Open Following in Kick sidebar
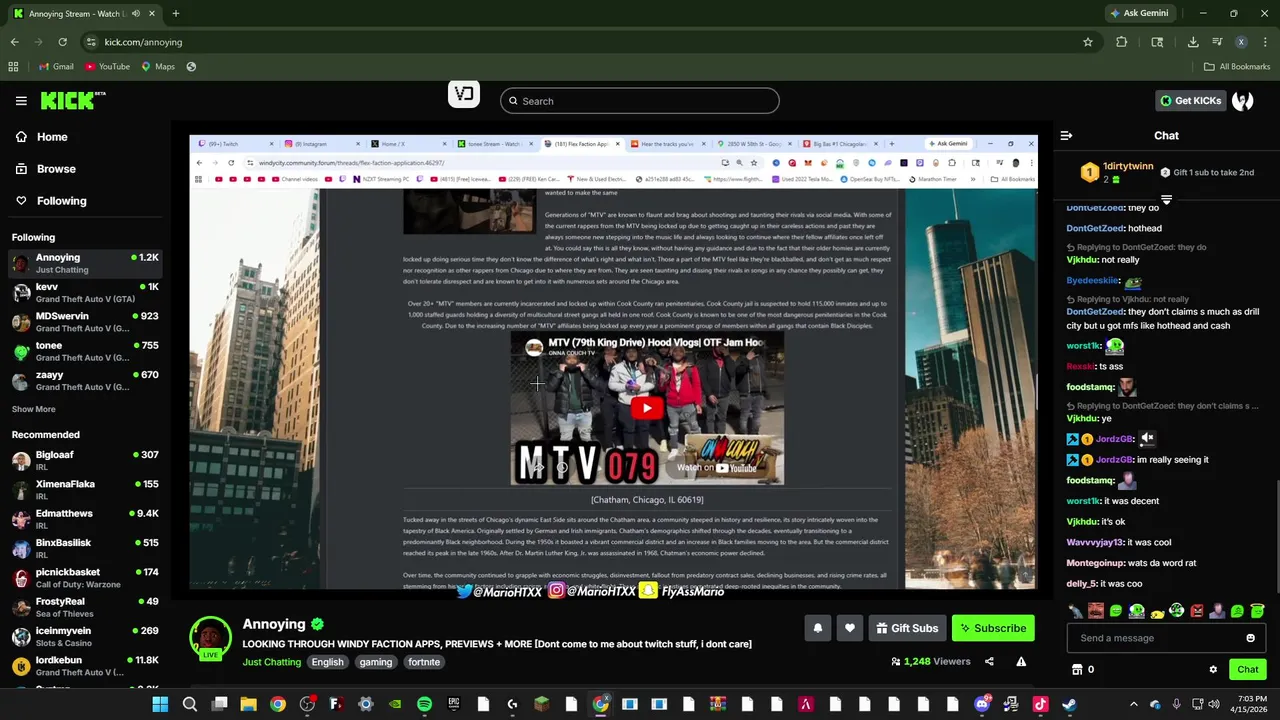The width and height of the screenshot is (1280, 720). (x=51, y=201)
